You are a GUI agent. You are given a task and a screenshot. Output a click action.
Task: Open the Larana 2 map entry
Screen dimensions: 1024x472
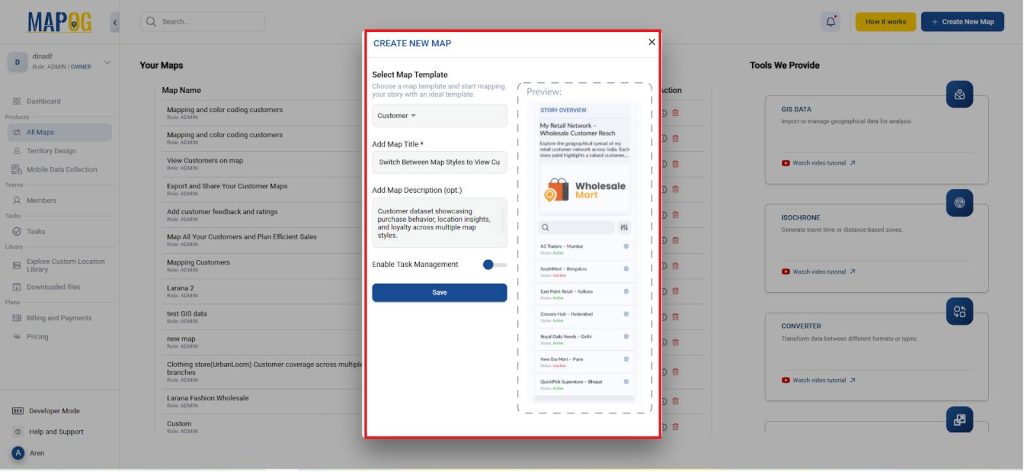180,288
